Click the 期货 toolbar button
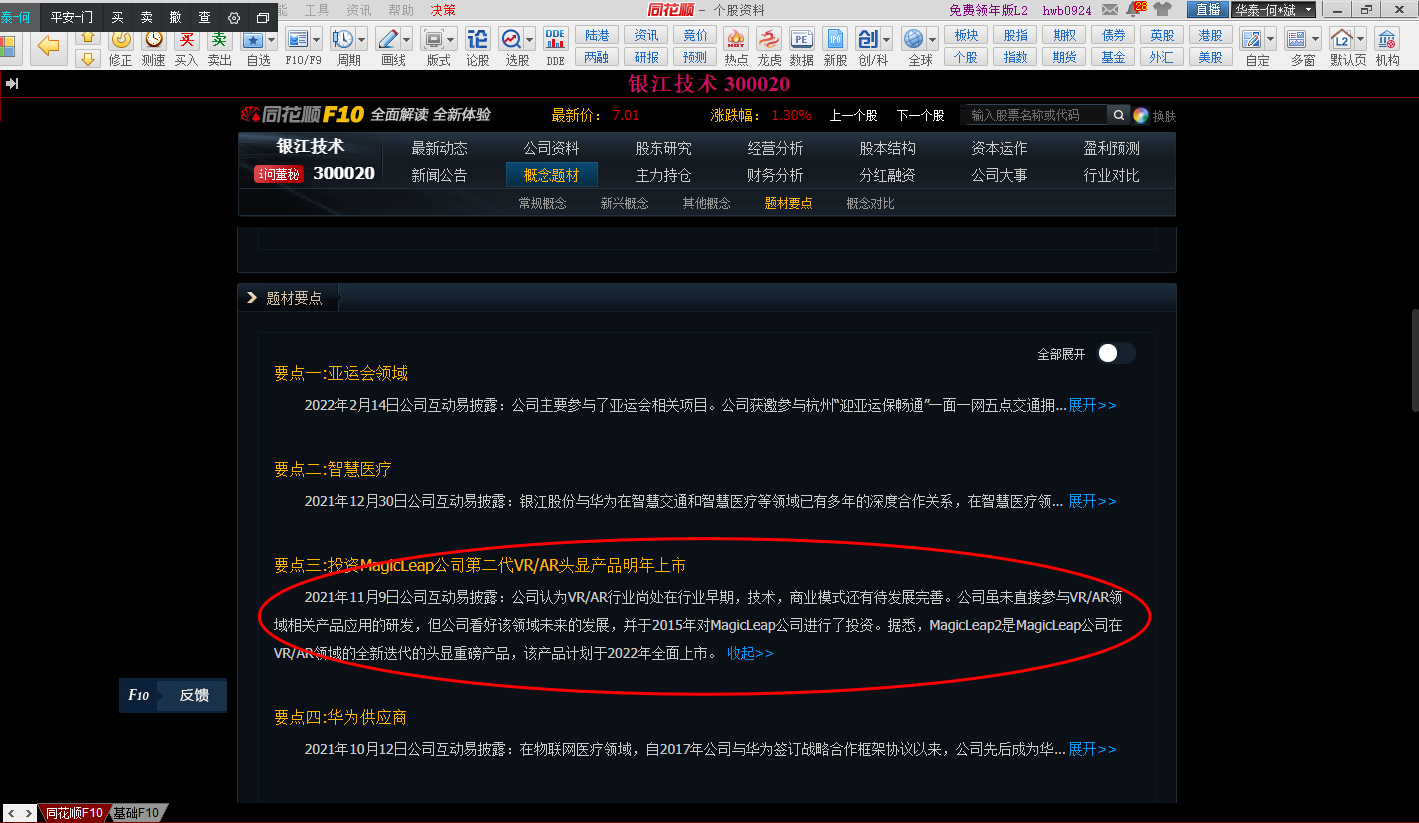The image size is (1419, 823). (1064, 57)
